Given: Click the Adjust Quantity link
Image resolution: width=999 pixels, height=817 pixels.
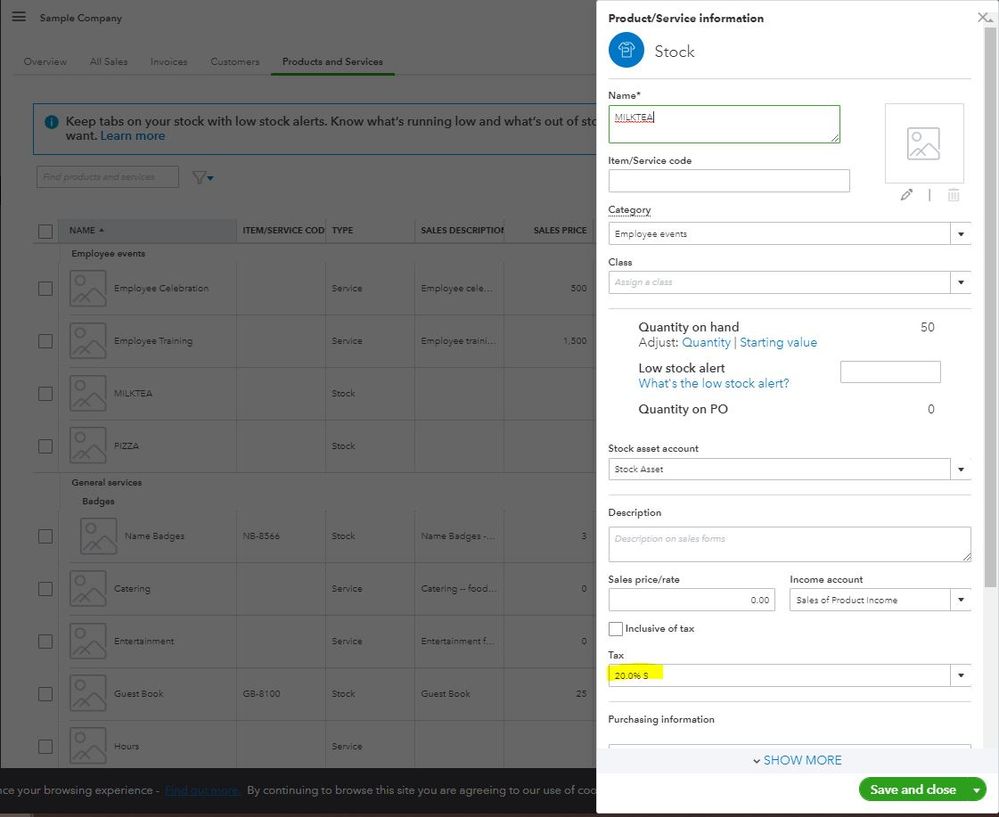Looking at the screenshot, I should click(706, 342).
